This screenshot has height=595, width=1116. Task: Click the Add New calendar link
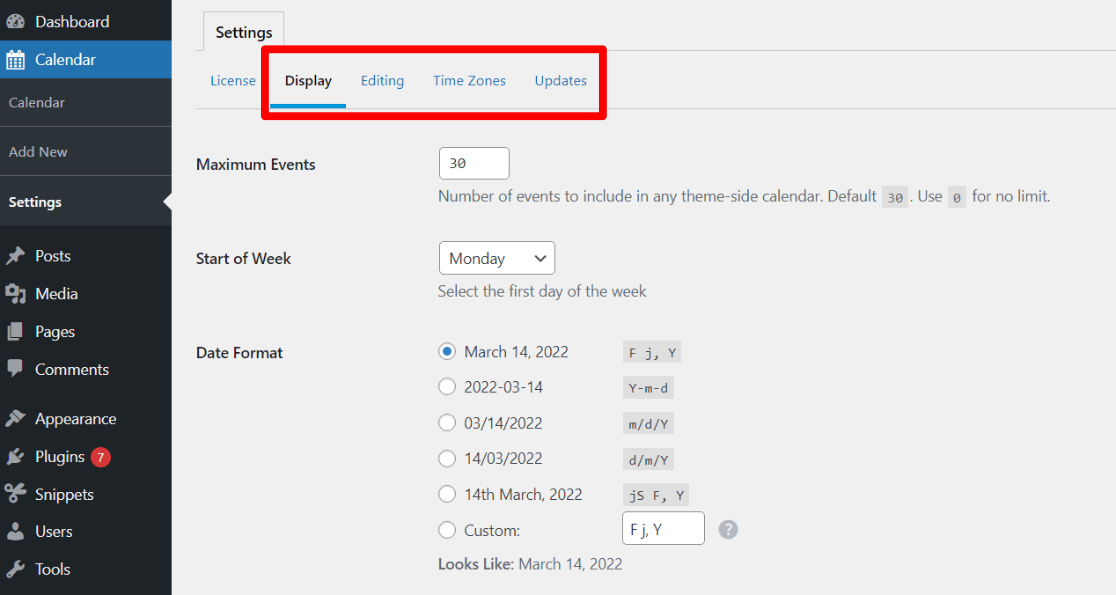(x=38, y=151)
